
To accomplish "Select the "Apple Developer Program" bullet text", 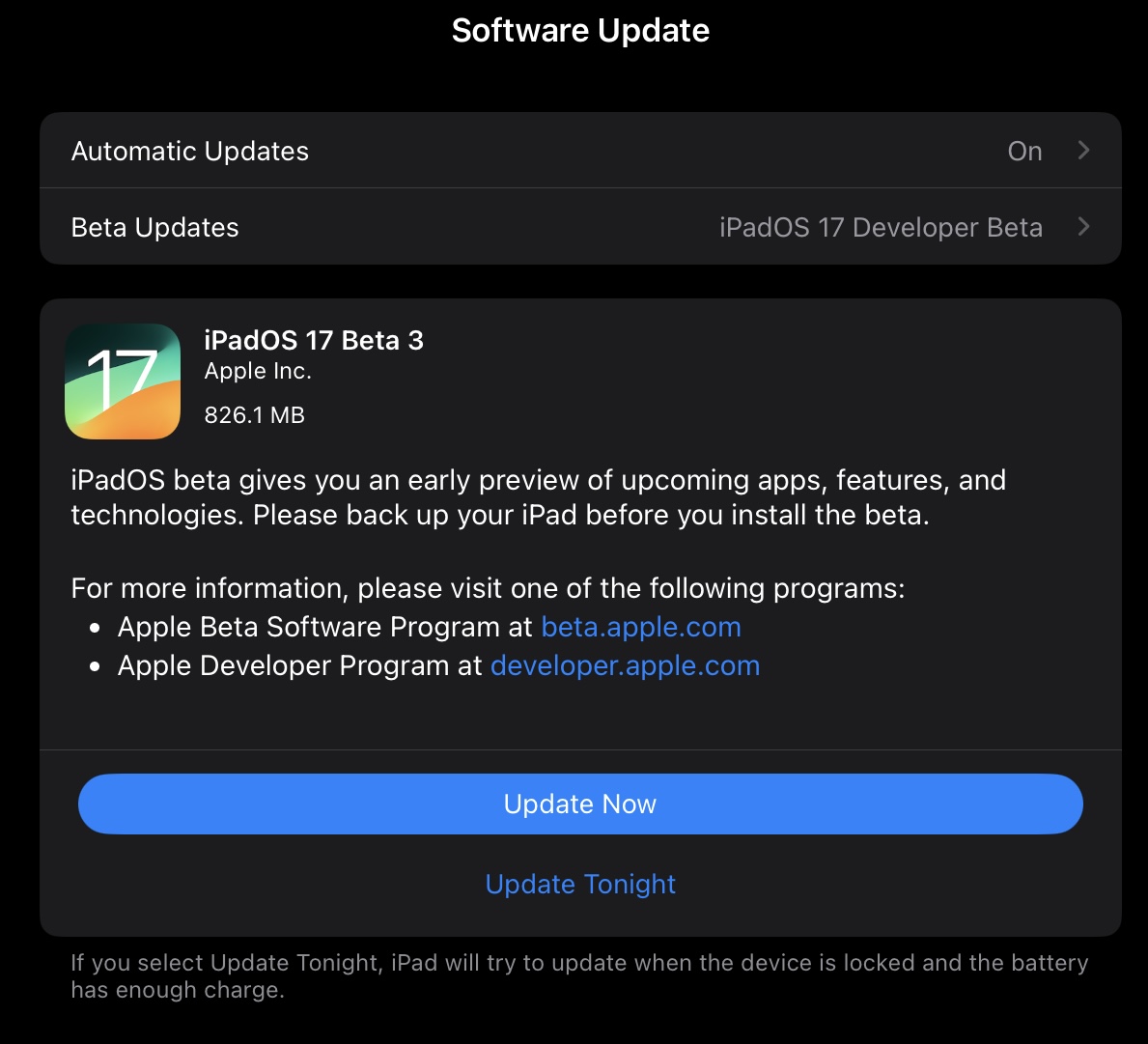I will (x=299, y=666).
